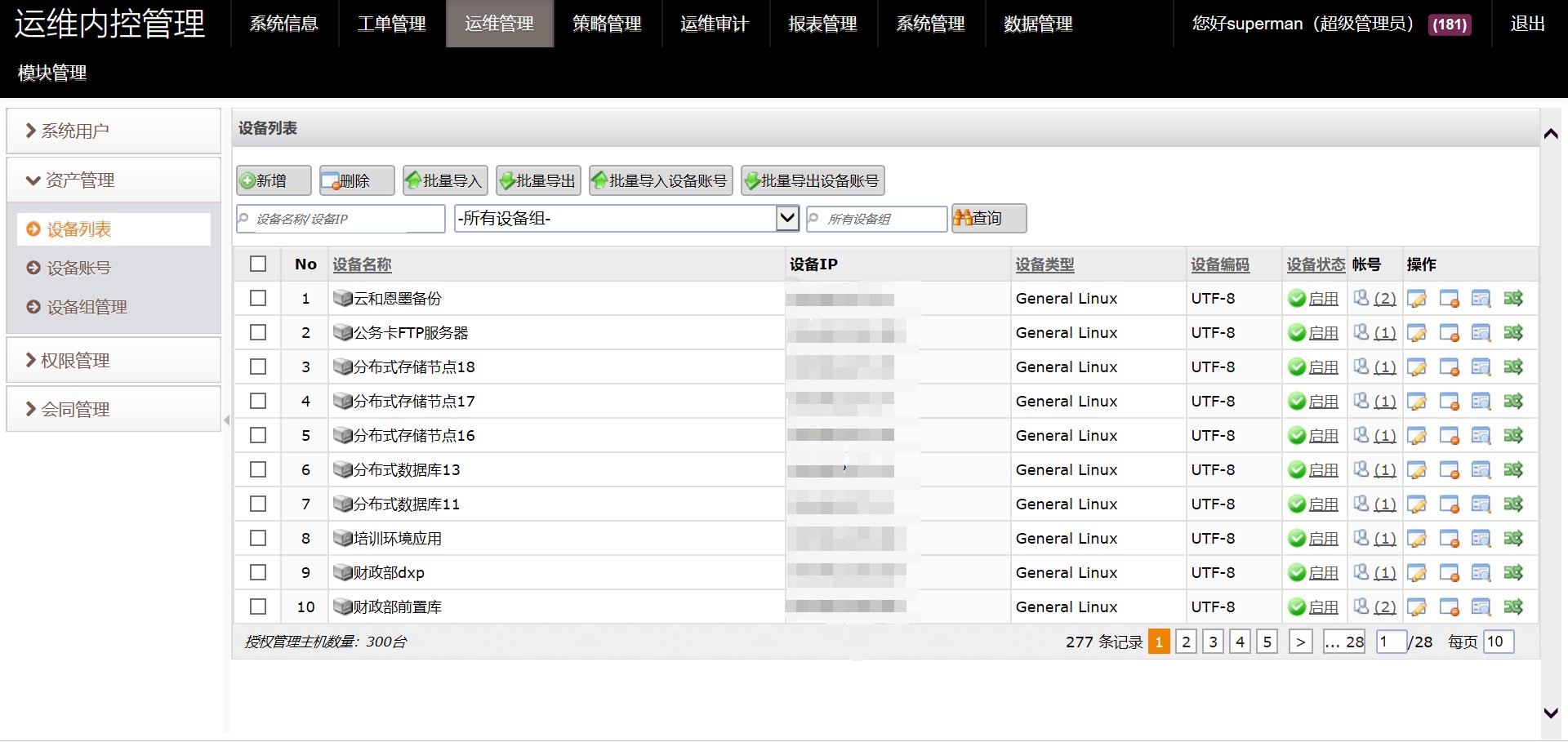Viewport: 1568px width, 742px height.
Task: Click the 查询 search button
Action: pyautogui.click(x=988, y=218)
